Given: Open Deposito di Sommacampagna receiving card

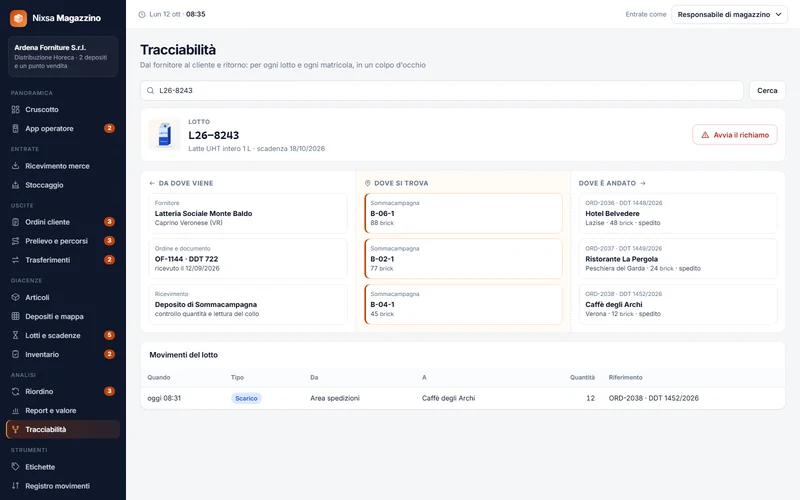Looking at the screenshot, I should pyautogui.click(x=248, y=304).
